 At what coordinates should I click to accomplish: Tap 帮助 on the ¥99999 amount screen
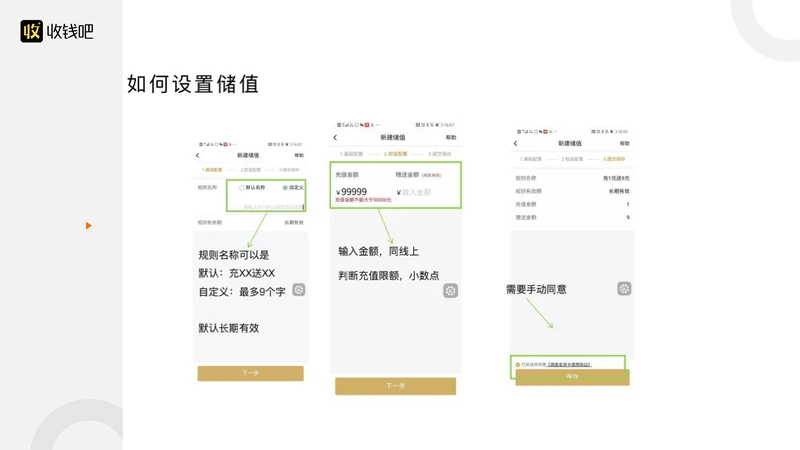451,137
